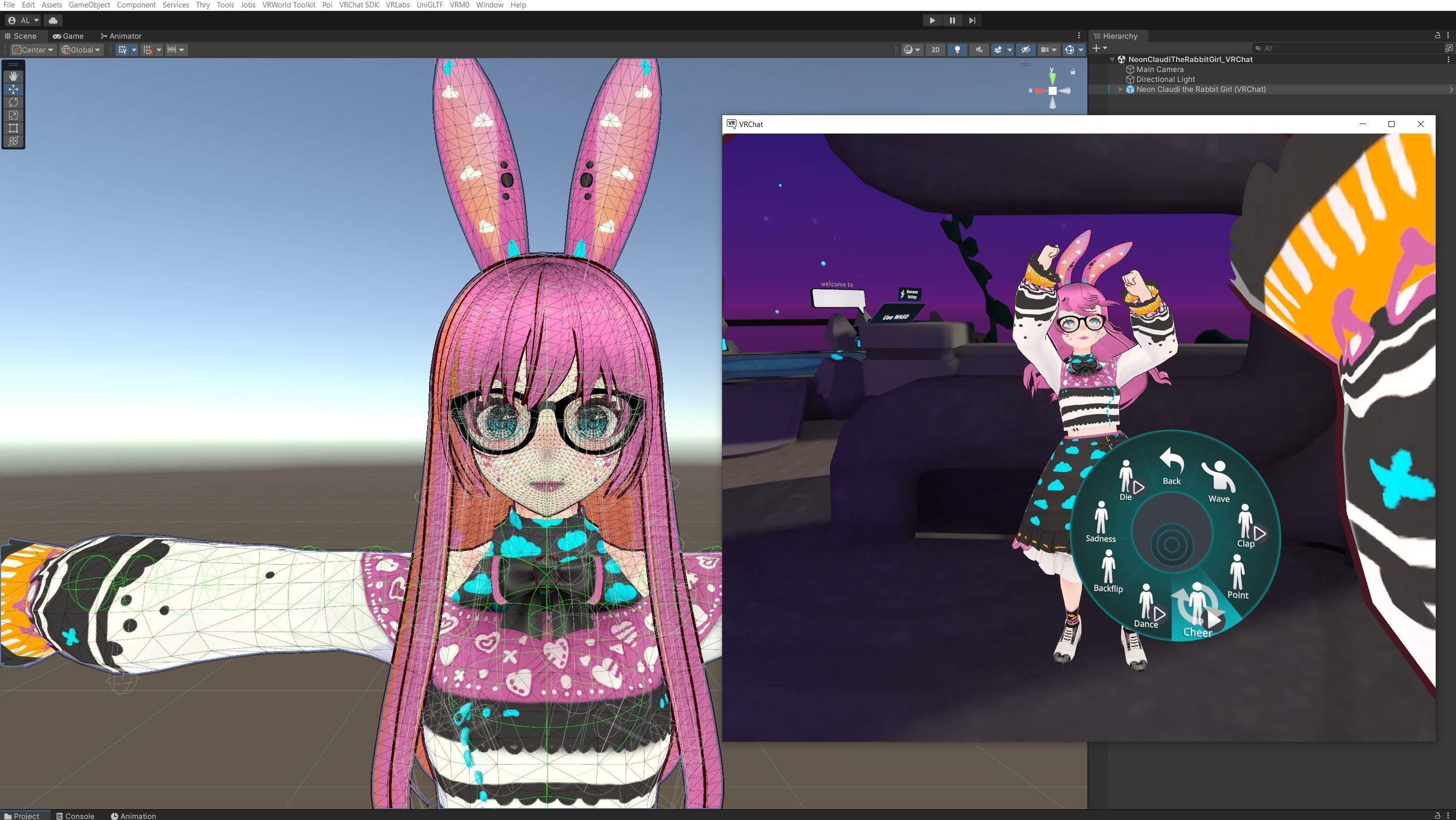Switch to the Animation tab

coord(133,816)
